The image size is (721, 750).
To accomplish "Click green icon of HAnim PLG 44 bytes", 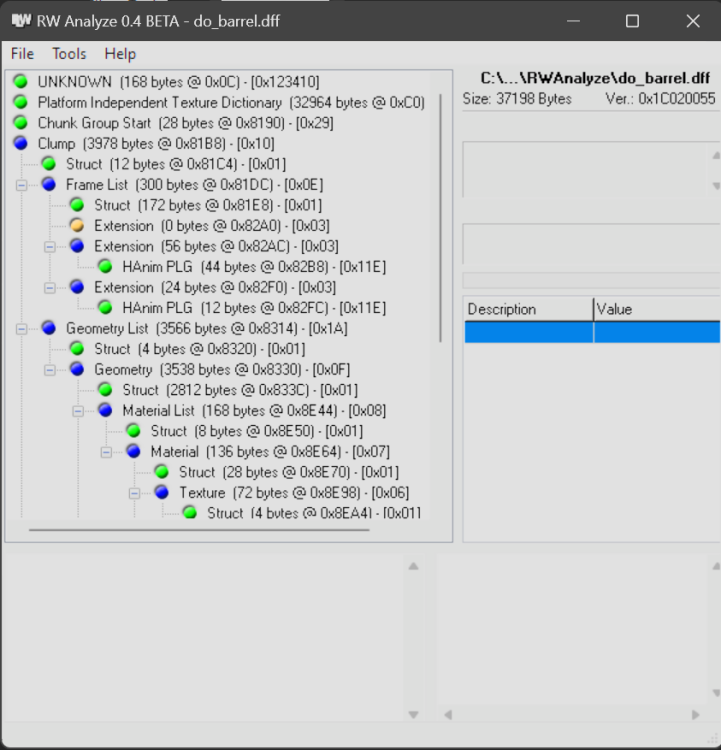I will [x=105, y=266].
